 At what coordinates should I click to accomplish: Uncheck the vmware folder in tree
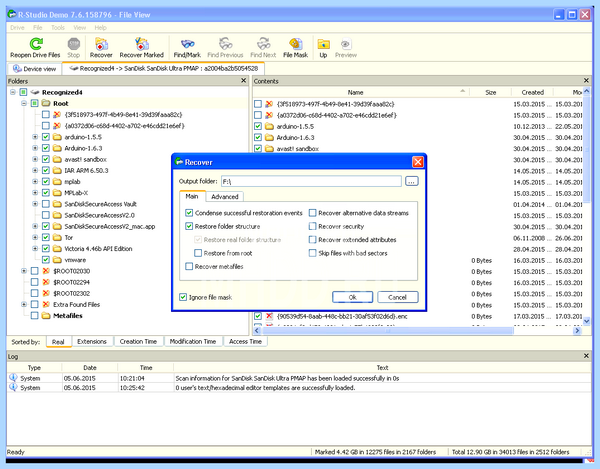(46, 260)
